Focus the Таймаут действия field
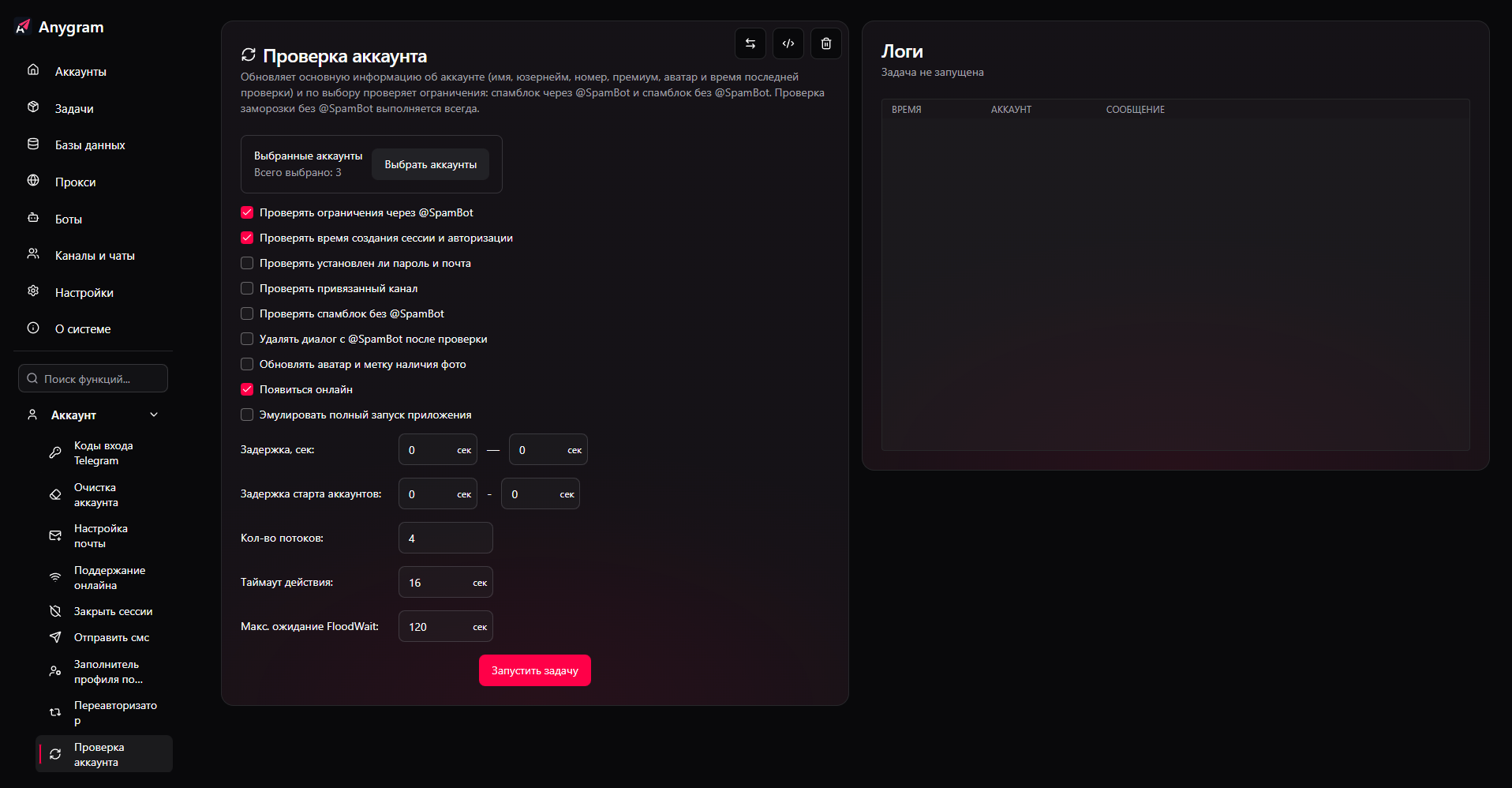This screenshot has width=1512, height=788. click(x=446, y=582)
